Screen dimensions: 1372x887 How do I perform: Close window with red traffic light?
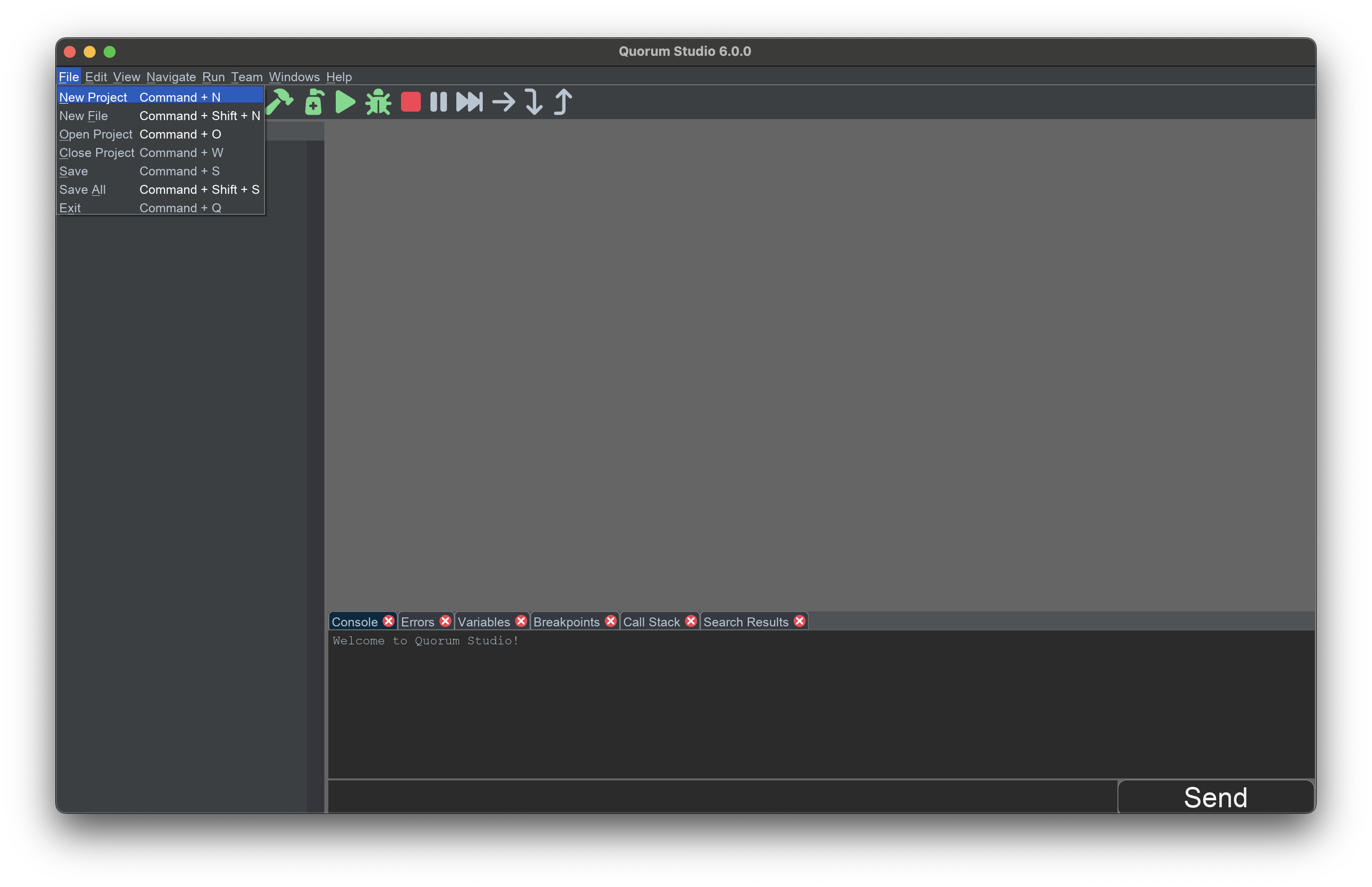coord(70,52)
